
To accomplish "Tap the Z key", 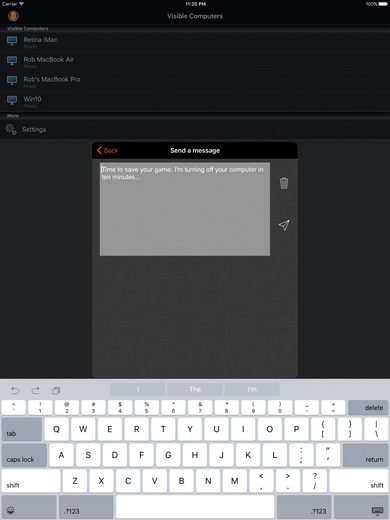I will click(x=75, y=481).
